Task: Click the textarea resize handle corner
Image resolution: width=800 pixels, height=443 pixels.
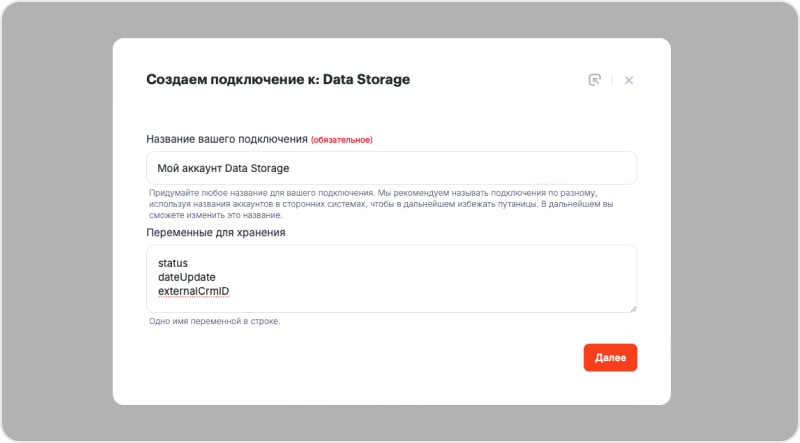Action: pyautogui.click(x=633, y=308)
